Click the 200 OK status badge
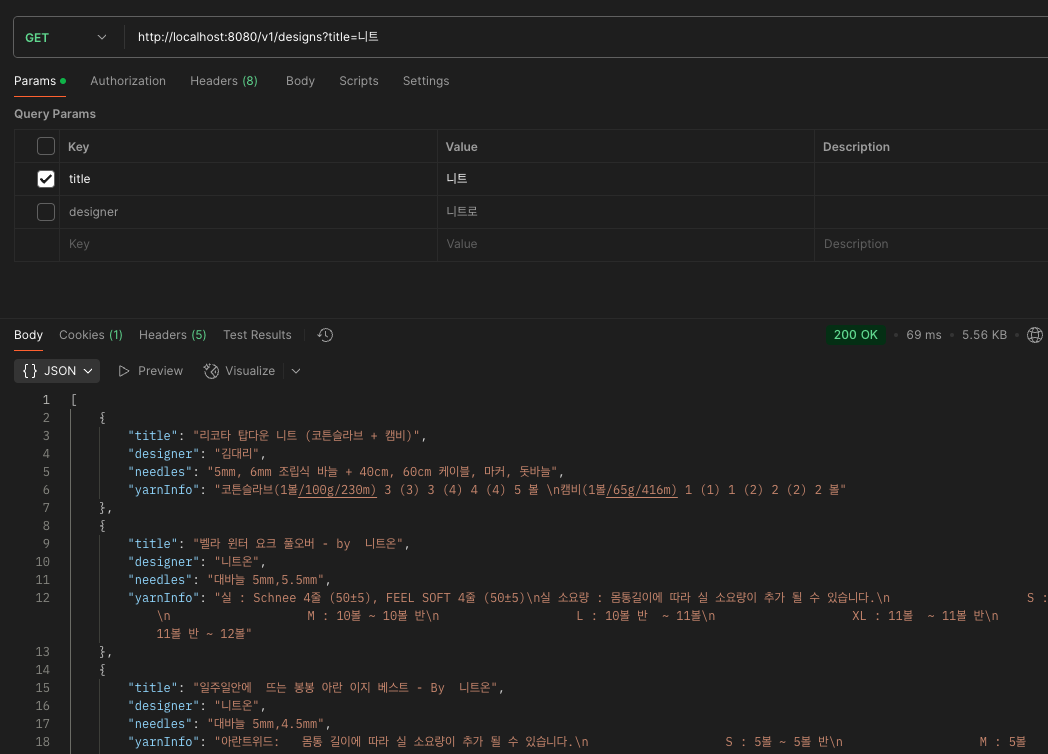 pos(856,335)
